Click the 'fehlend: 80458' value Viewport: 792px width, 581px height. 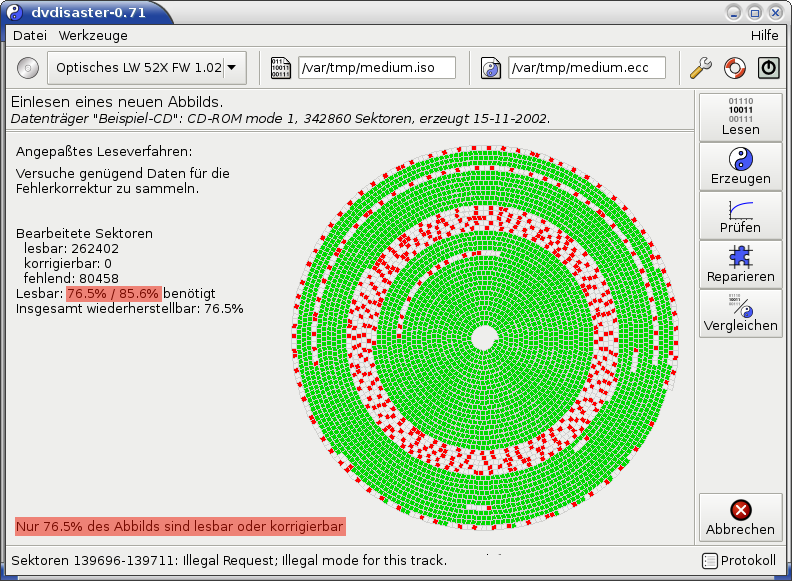71,278
